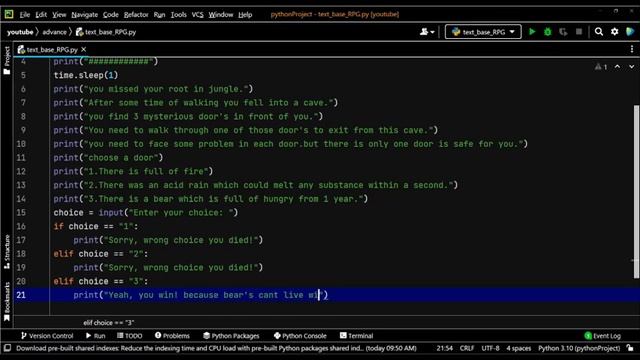
Task: Click line number 21 in gutter
Action: pos(21,295)
